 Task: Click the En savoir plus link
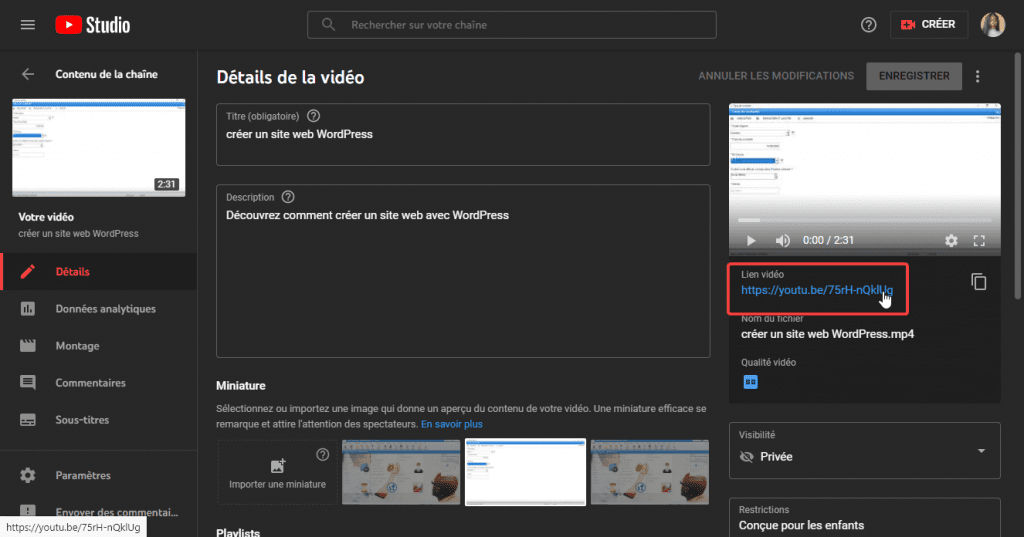452,424
